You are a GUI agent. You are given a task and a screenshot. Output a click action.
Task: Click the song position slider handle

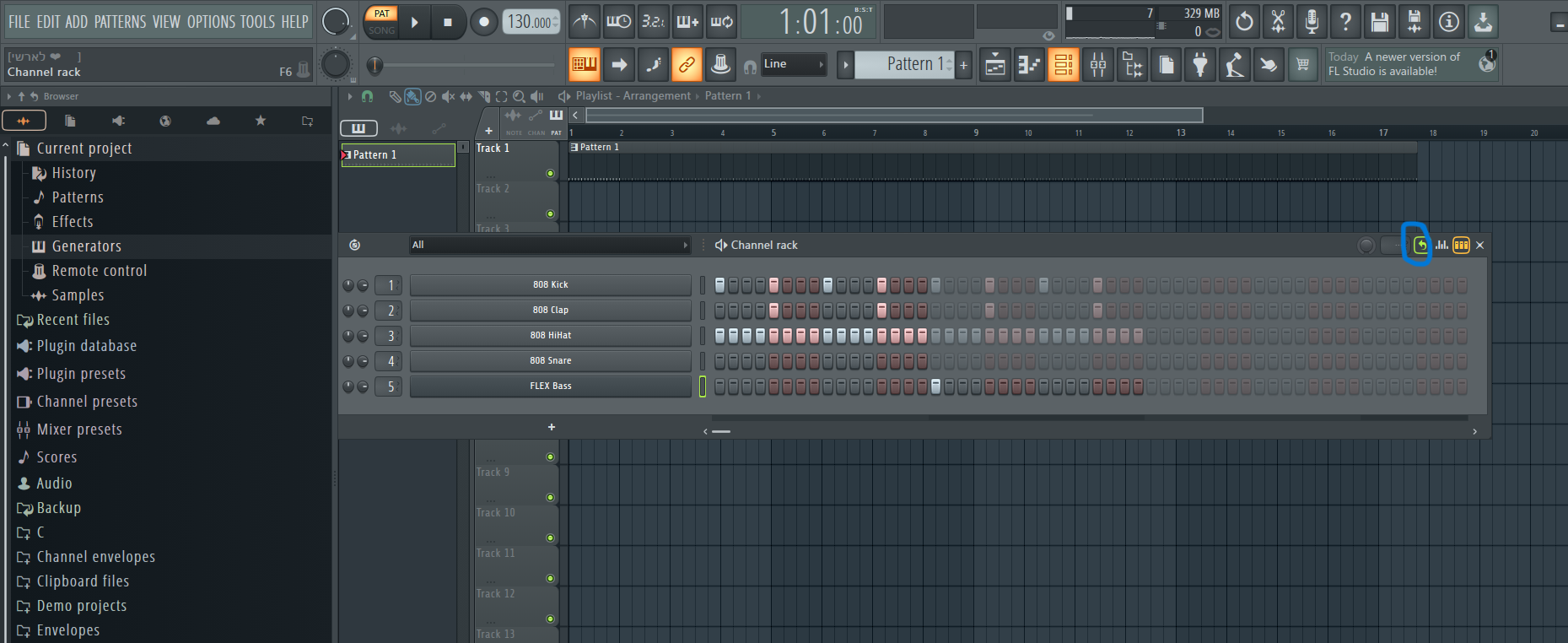[x=375, y=65]
